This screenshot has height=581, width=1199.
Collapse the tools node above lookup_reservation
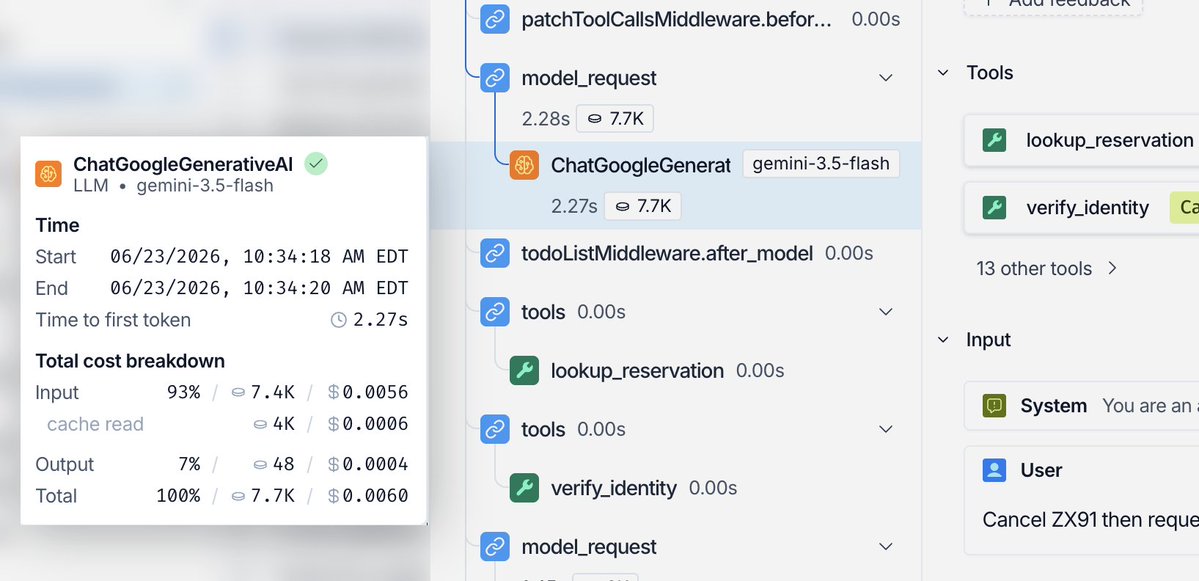(885, 312)
